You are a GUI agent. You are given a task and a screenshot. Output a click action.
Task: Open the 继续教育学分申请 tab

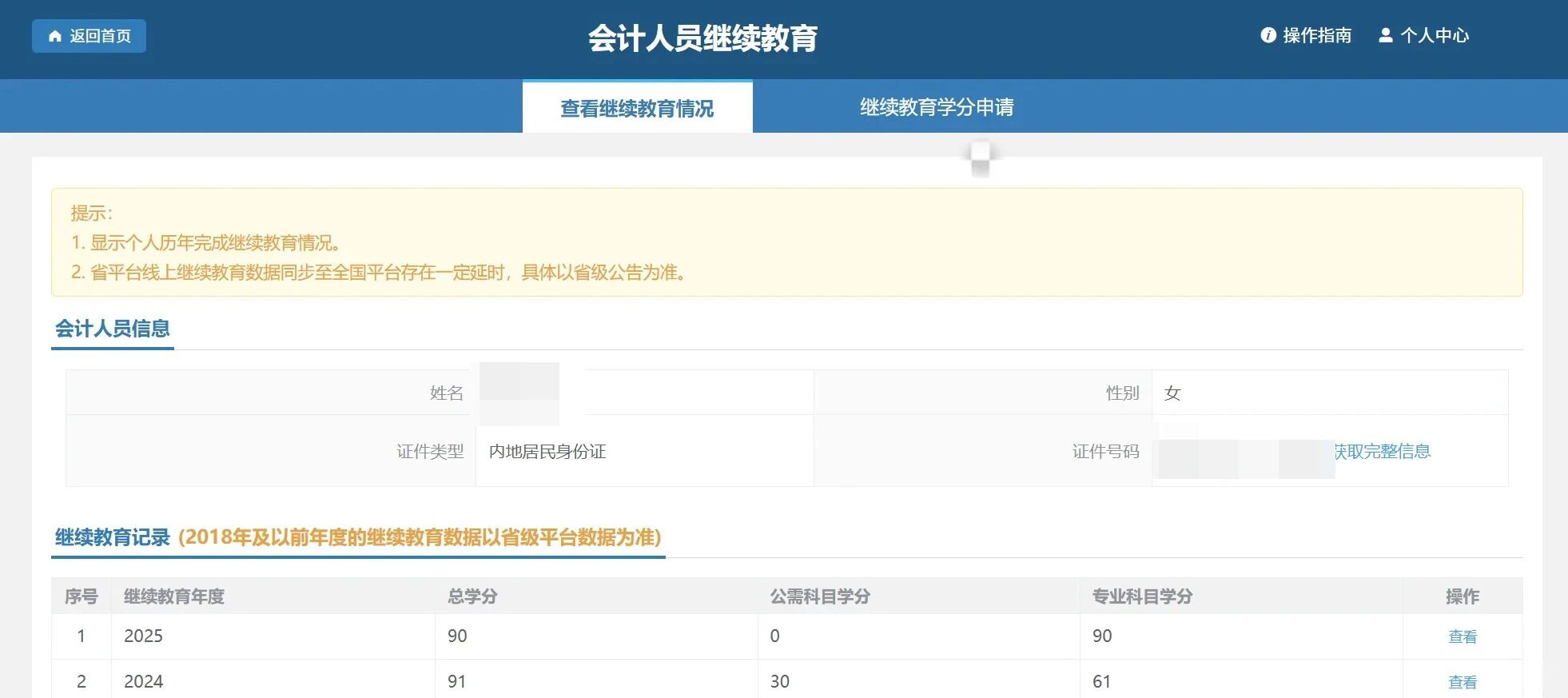937,107
